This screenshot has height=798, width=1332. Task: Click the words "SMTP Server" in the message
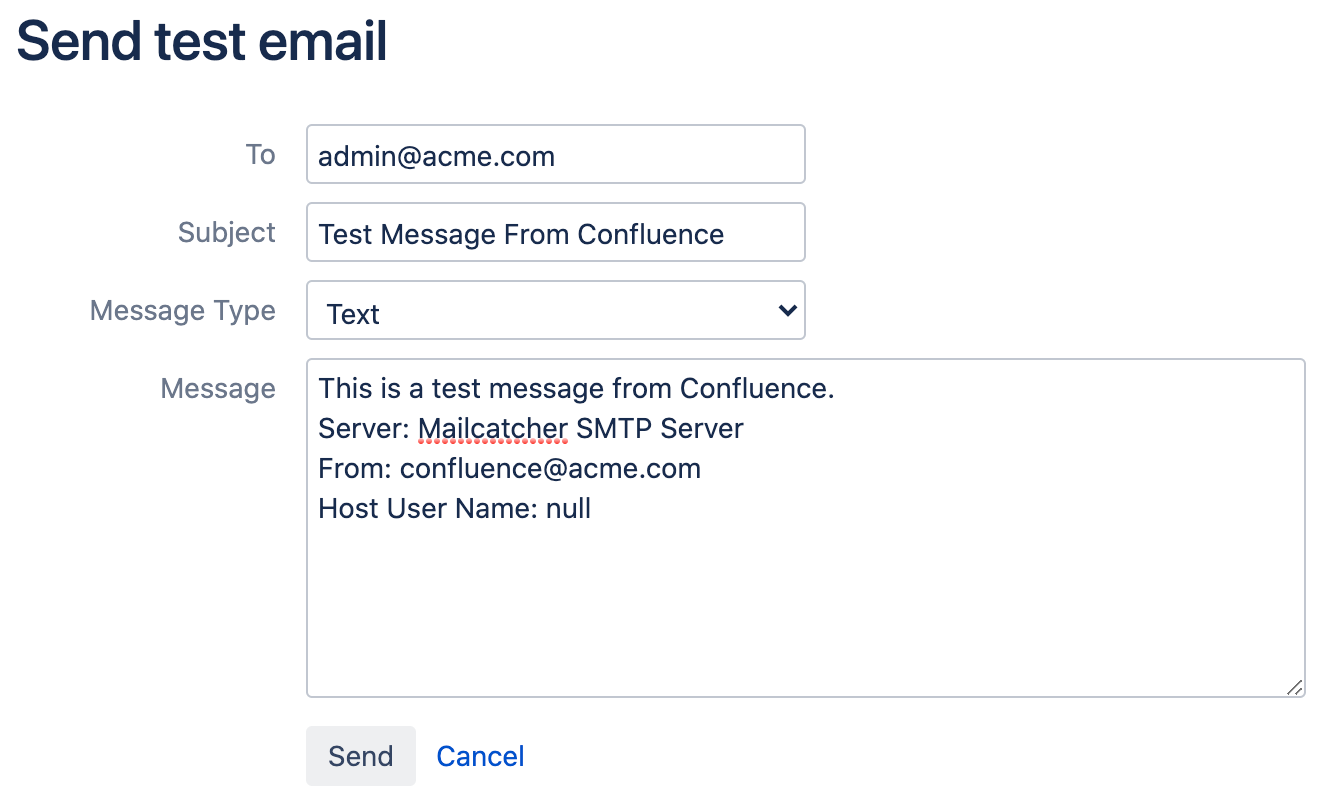tap(660, 429)
